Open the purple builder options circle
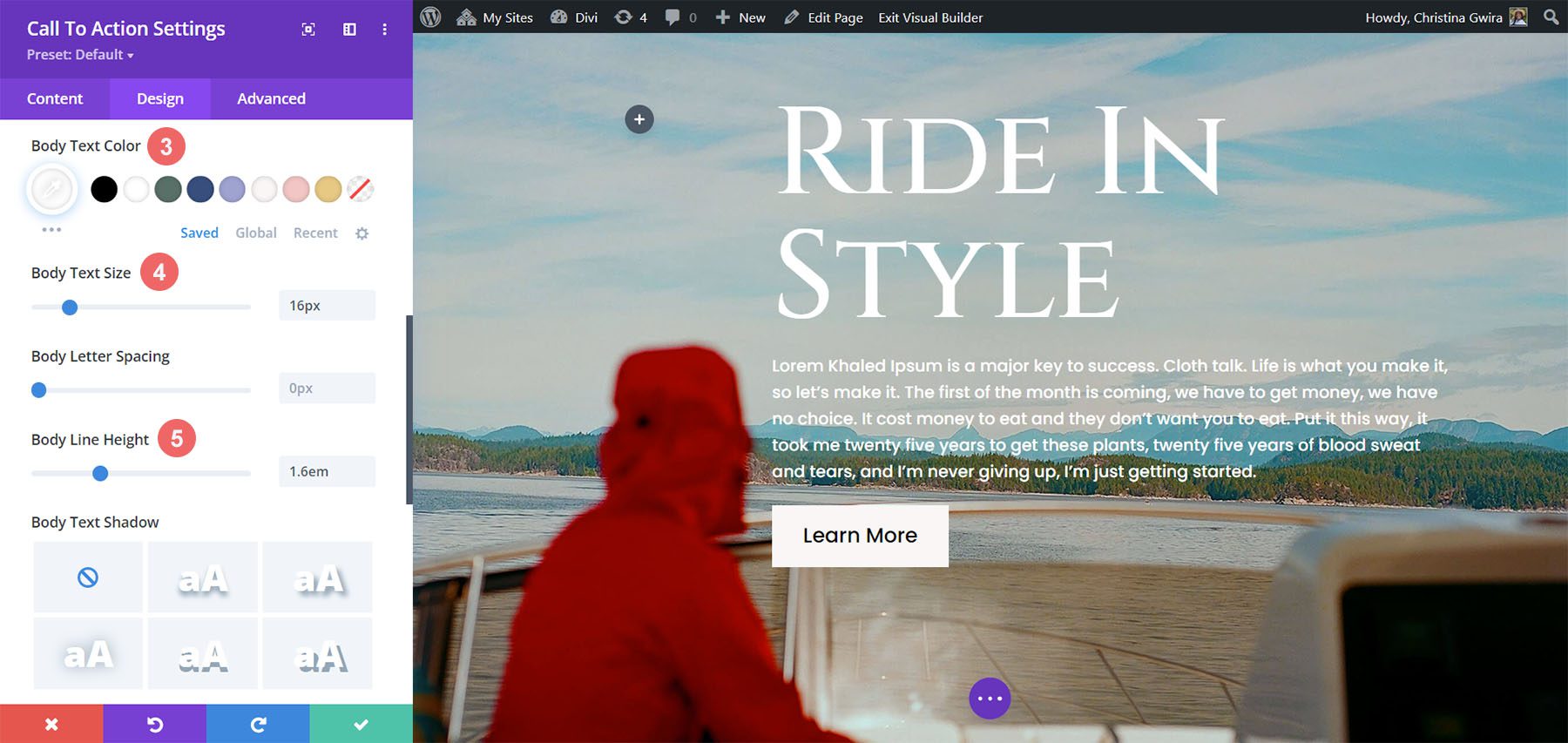This screenshot has width=1568, height=743. [x=990, y=699]
